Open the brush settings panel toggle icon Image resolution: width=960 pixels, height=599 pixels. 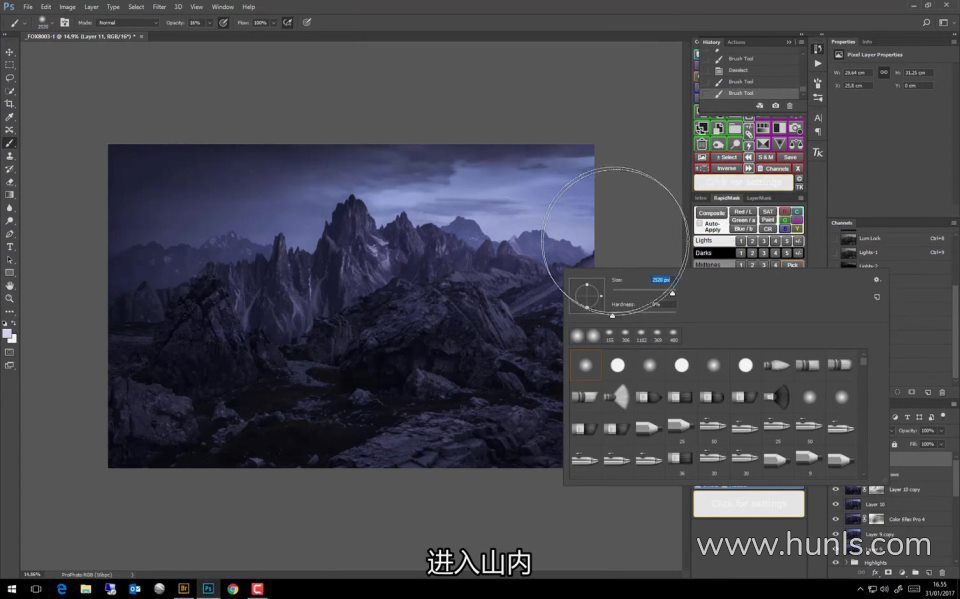click(x=64, y=23)
